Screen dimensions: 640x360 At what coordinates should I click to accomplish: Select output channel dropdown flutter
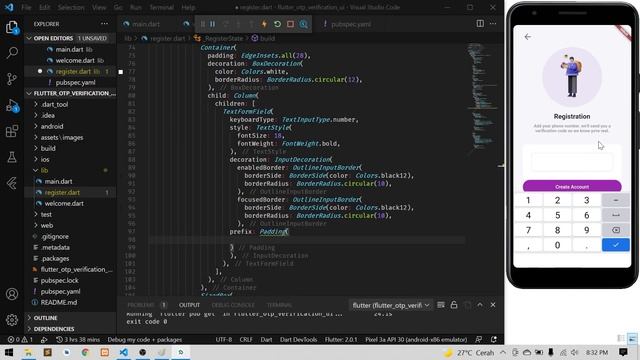[391, 305]
